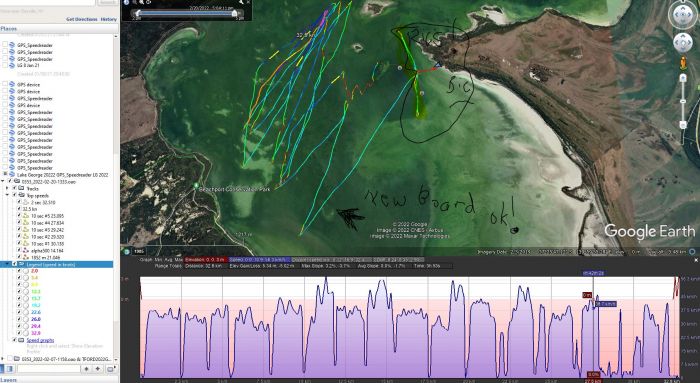The image size is (700, 383).
Task: Click the Places panel search input field
Action: coord(48,369)
